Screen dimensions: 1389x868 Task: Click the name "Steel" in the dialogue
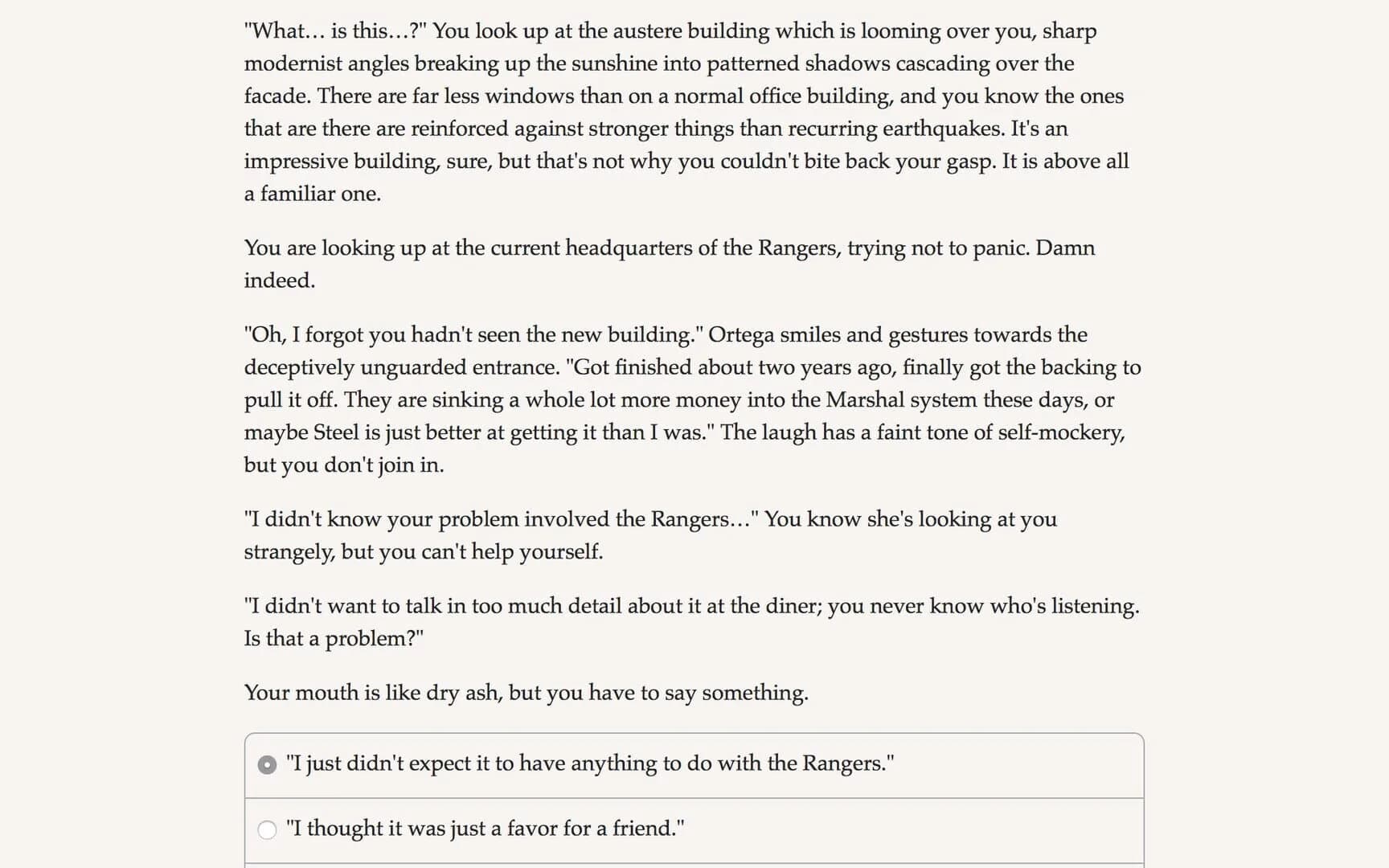tap(335, 433)
